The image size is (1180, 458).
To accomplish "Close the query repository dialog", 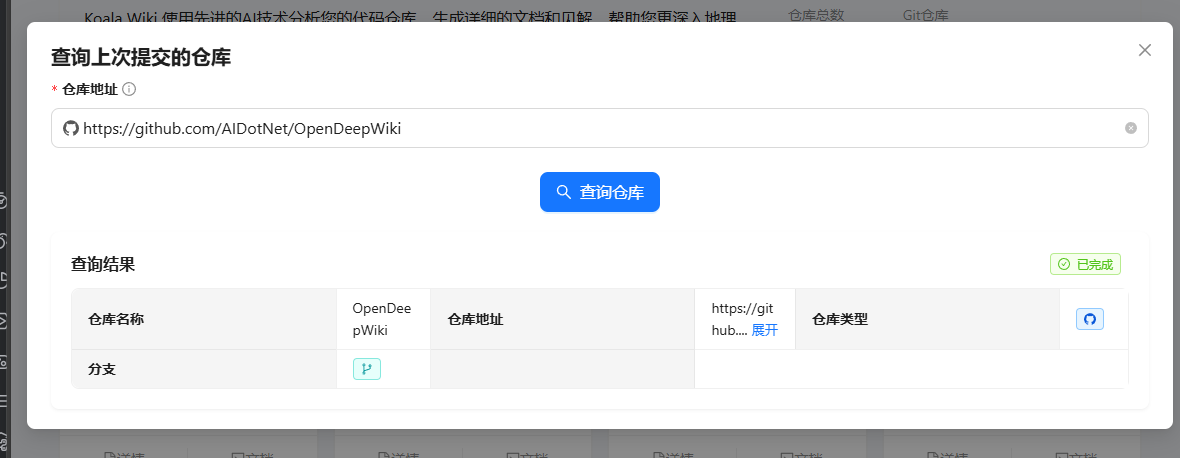I will [x=1145, y=50].
